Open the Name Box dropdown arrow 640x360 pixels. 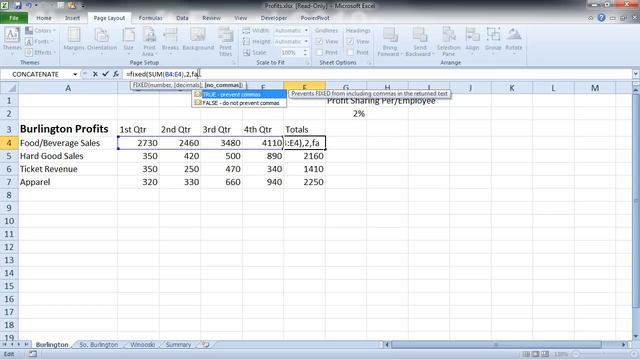(x=75, y=74)
